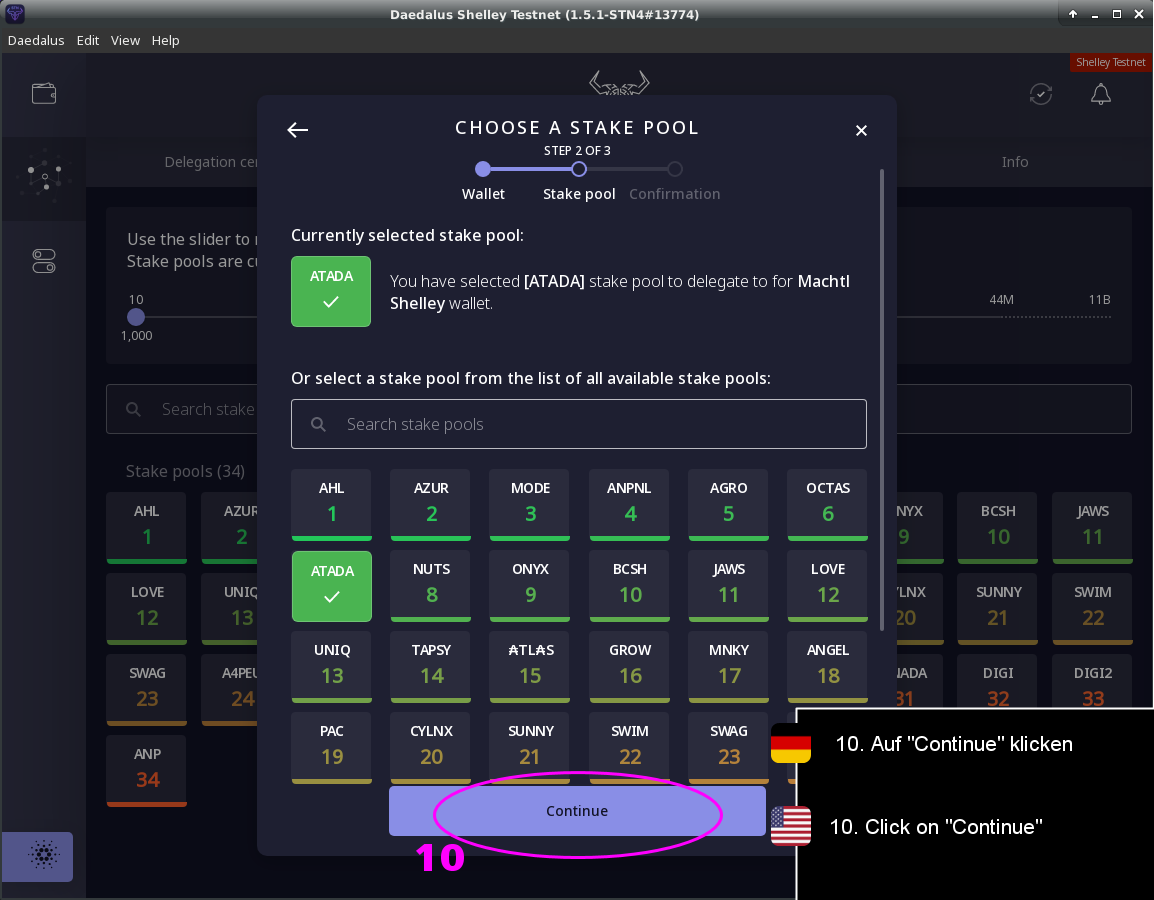The width and height of the screenshot is (1154, 900).
Task: Click the Wallet step dot in the stepper
Action: point(483,169)
